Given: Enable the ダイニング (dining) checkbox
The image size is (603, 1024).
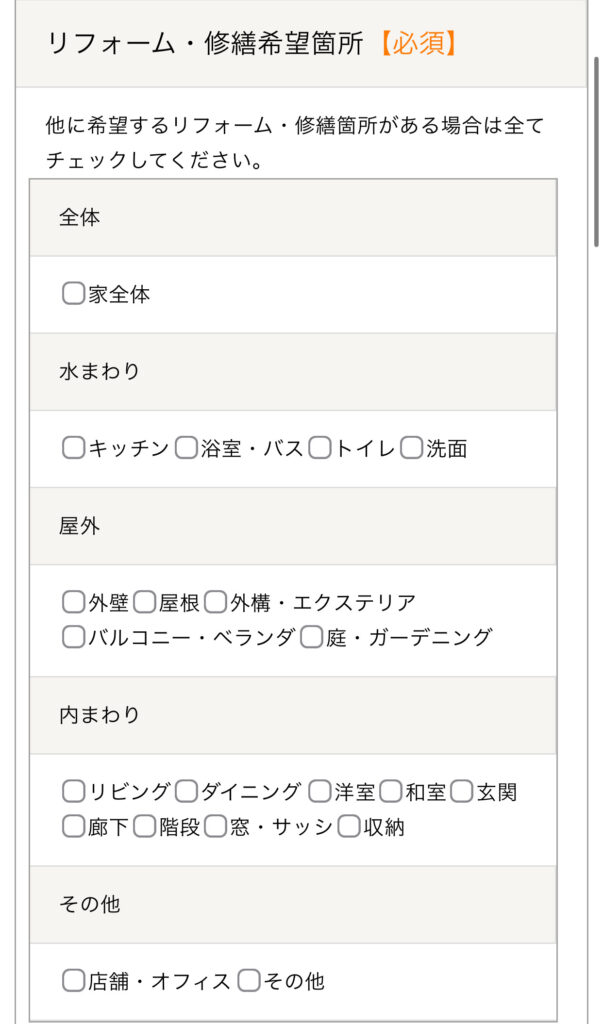Looking at the screenshot, I should tap(186, 791).
